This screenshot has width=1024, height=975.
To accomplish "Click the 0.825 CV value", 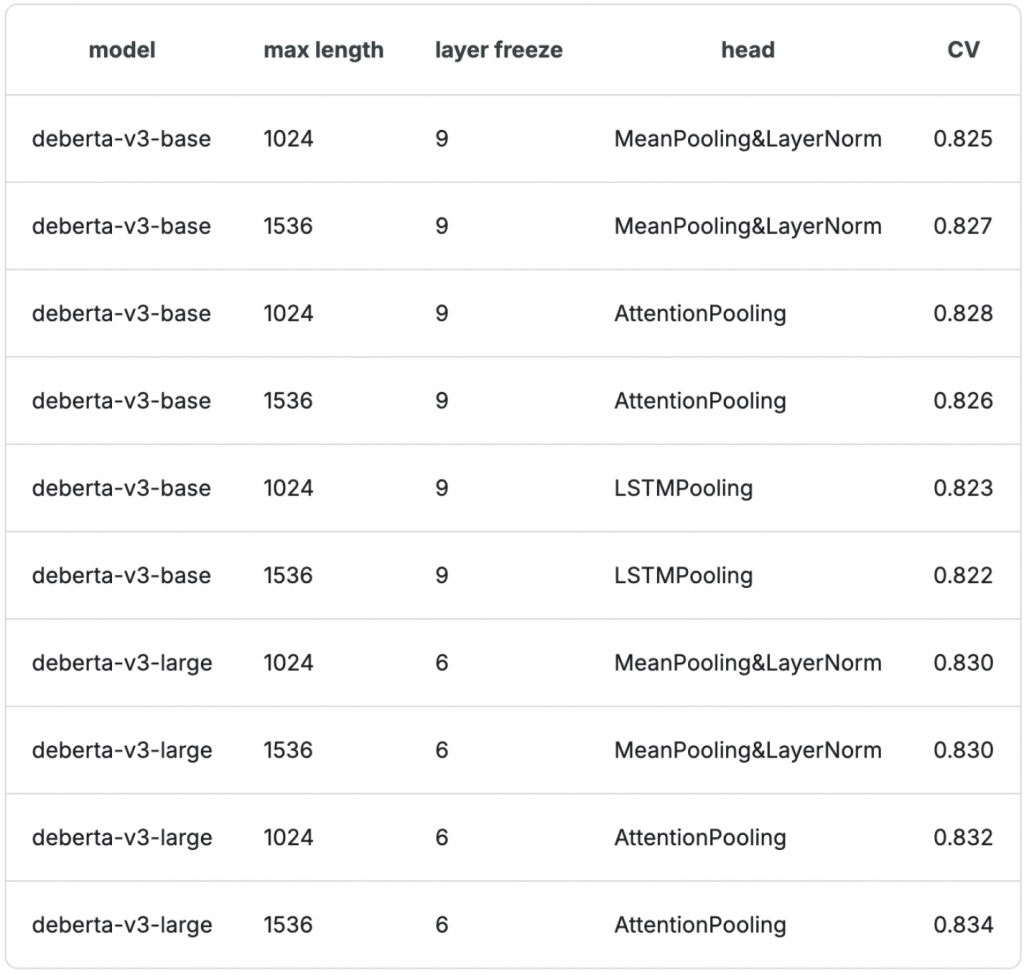I will click(963, 138).
